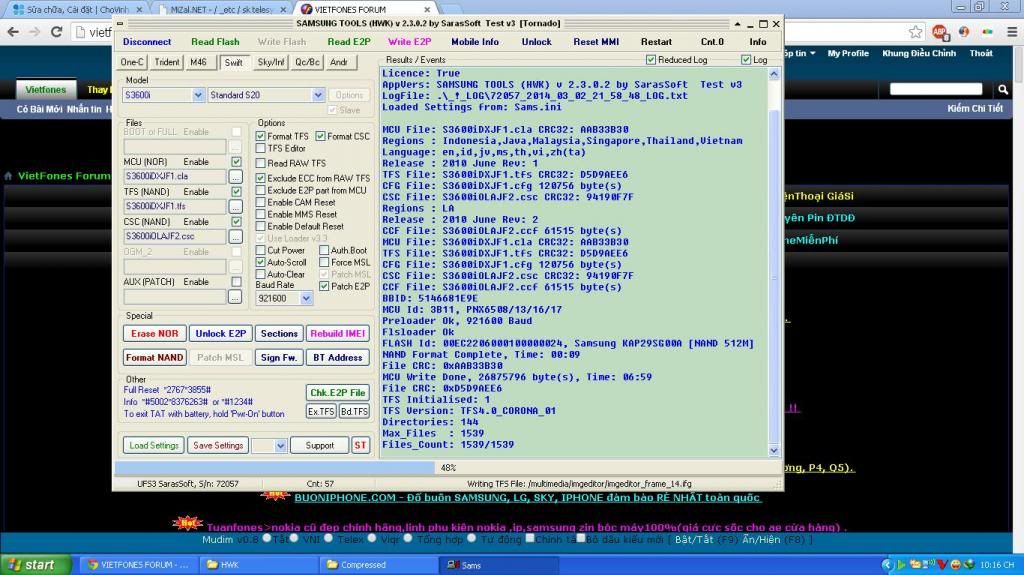1024x575 pixels.
Task: Click the forum search input box
Action: pos(936,89)
